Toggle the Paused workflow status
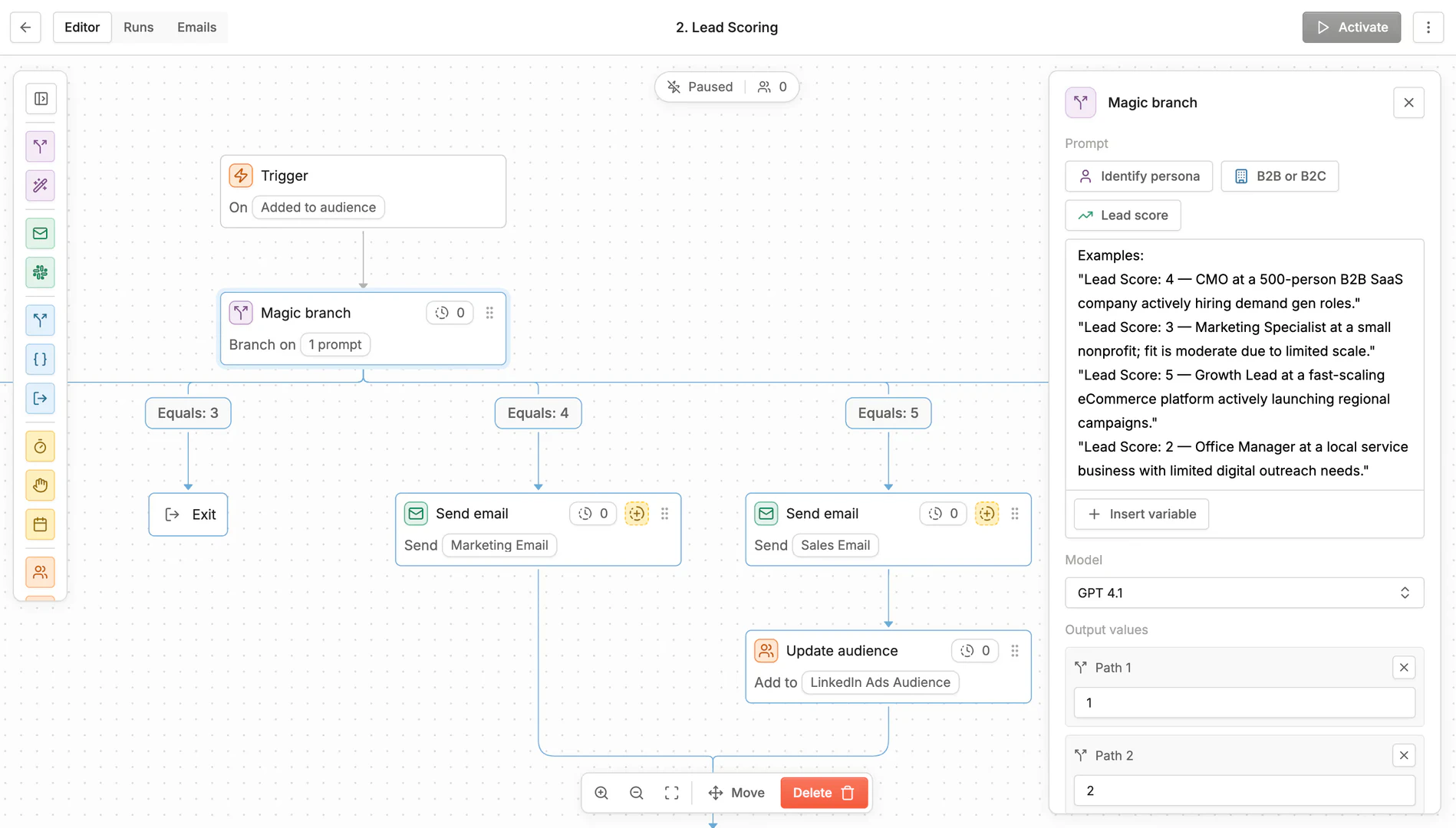The width and height of the screenshot is (1456, 828). coord(699,87)
